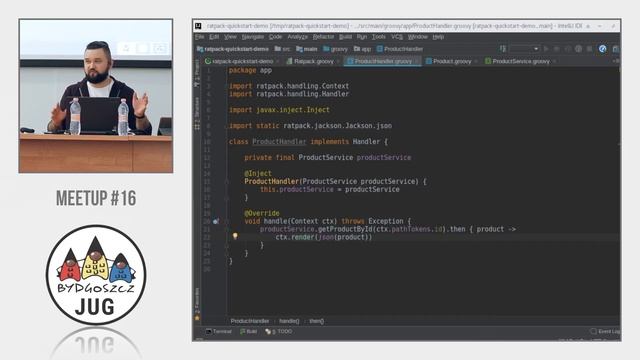Image resolution: width=640 pixels, height=360 pixels.
Task: Click the Run with Coverage icon
Action: point(567,49)
